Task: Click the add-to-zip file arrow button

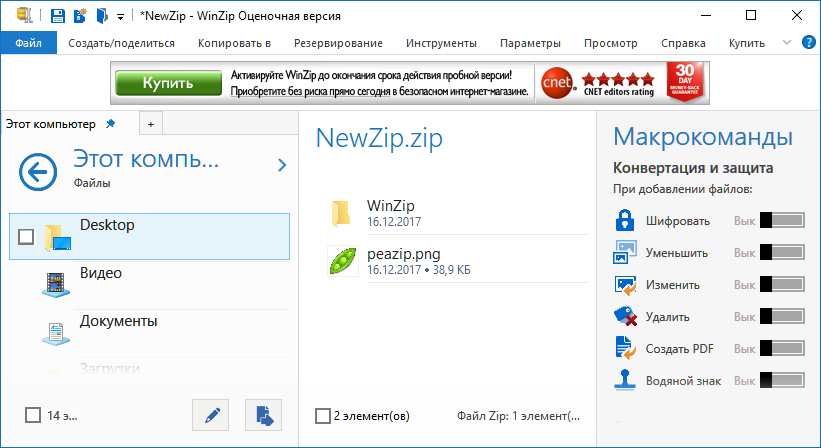Action: pyautogui.click(x=263, y=415)
